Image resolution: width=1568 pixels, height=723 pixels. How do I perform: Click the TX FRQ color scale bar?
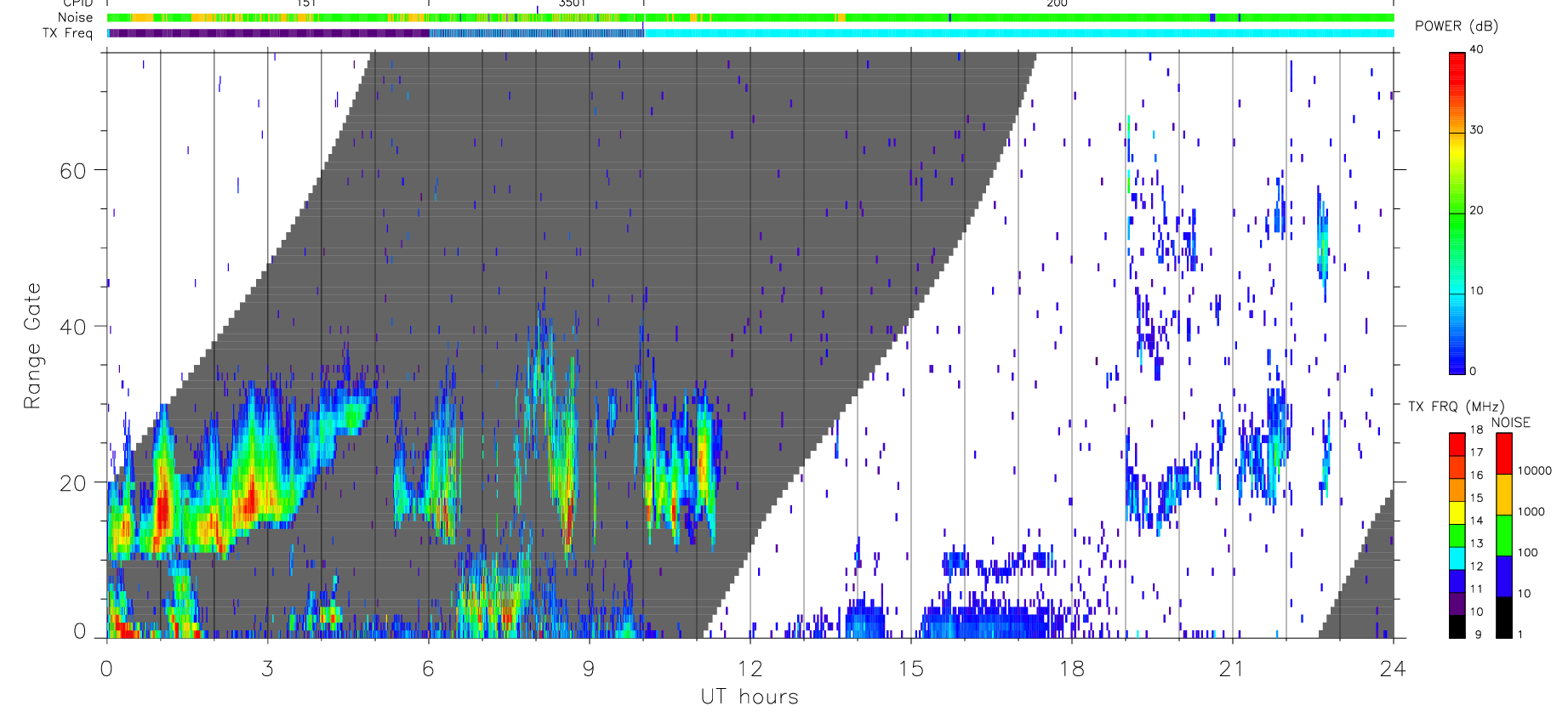1457,535
